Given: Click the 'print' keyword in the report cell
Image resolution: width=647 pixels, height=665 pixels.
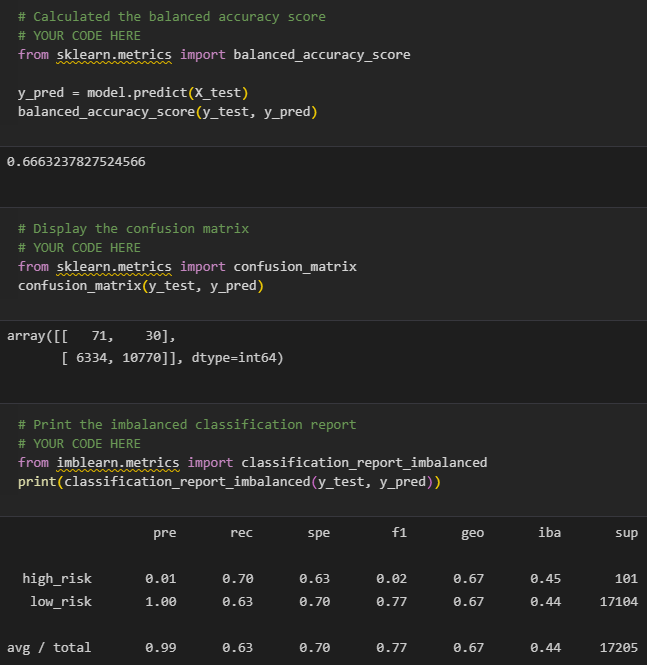Looking at the screenshot, I should [37, 482].
